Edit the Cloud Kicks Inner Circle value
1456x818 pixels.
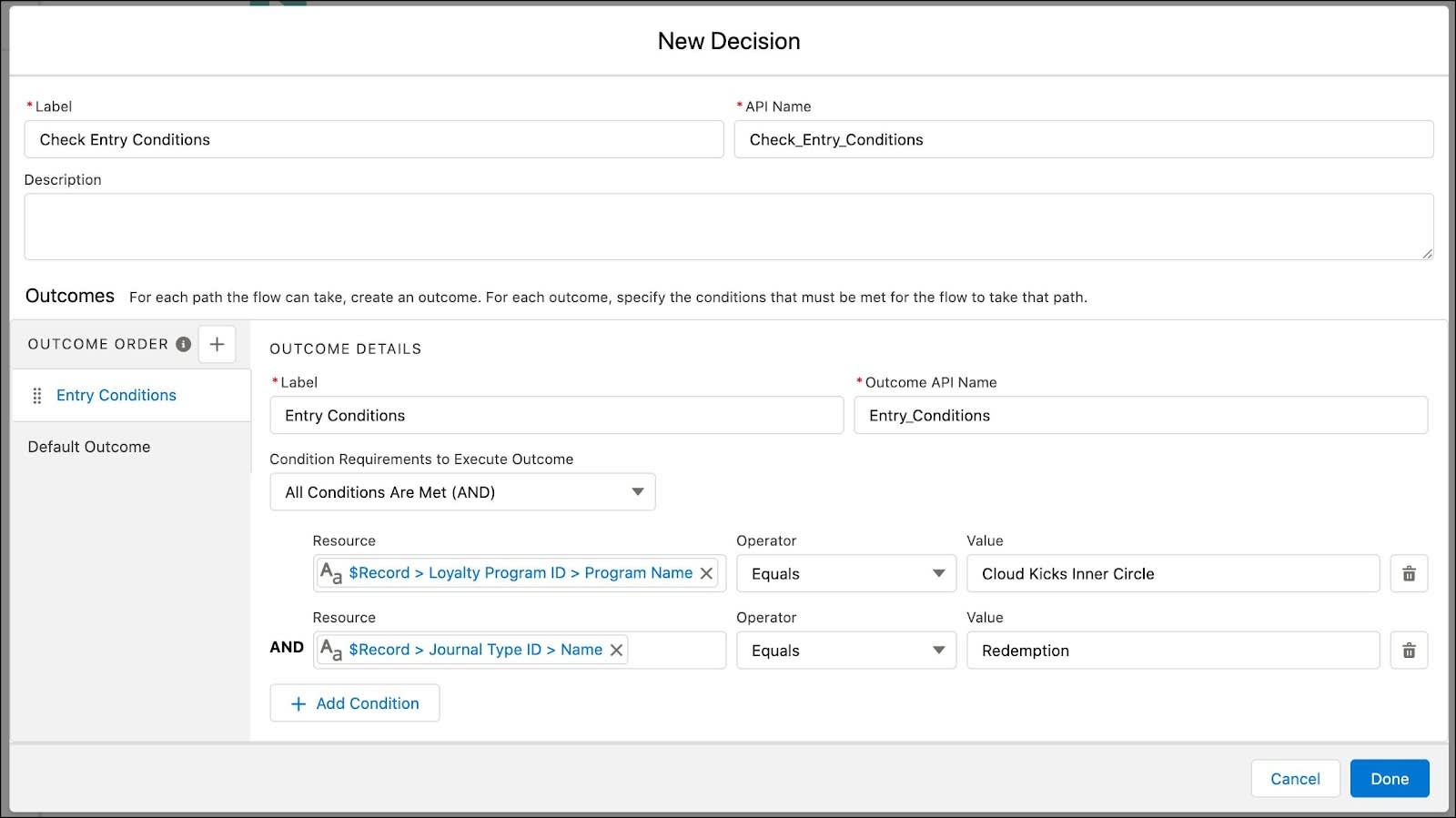point(1172,574)
